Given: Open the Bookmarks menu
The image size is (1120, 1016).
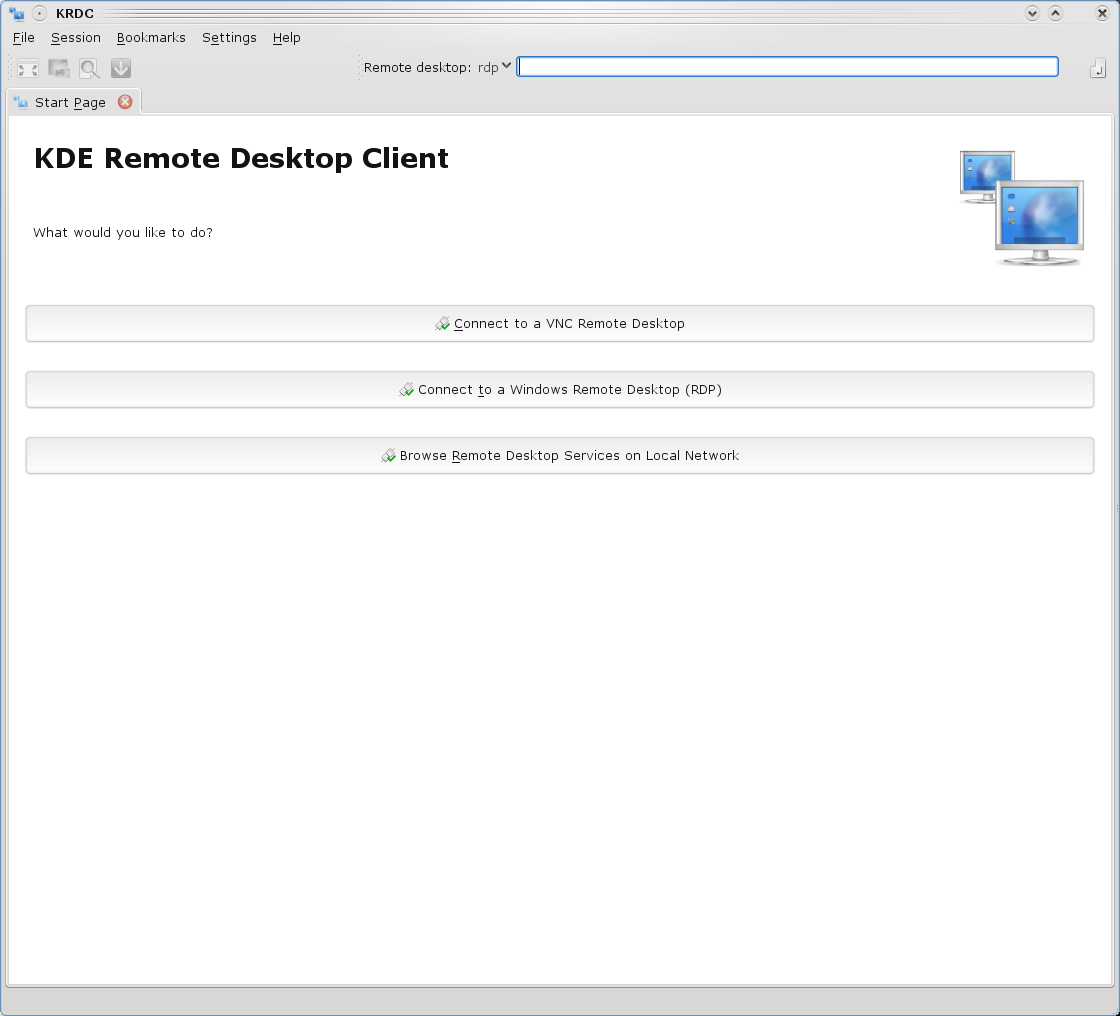Looking at the screenshot, I should pyautogui.click(x=151, y=38).
